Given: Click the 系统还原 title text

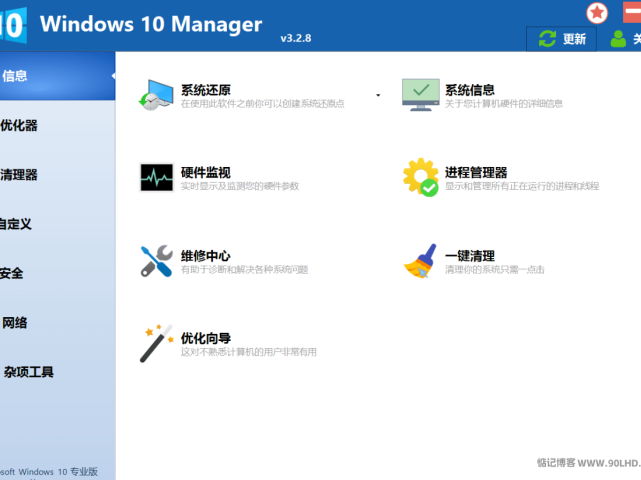Looking at the screenshot, I should tap(206, 90).
